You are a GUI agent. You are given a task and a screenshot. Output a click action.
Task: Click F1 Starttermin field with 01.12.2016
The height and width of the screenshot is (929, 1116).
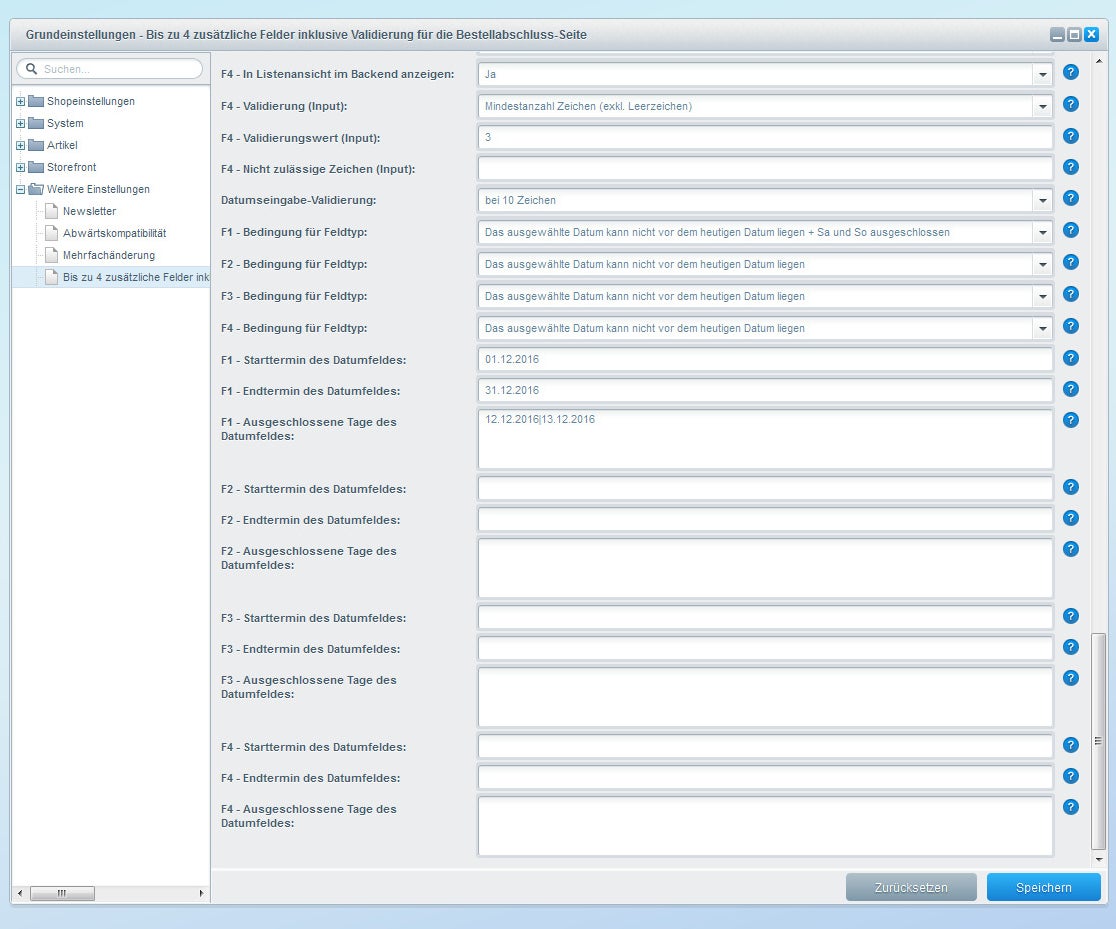point(765,359)
